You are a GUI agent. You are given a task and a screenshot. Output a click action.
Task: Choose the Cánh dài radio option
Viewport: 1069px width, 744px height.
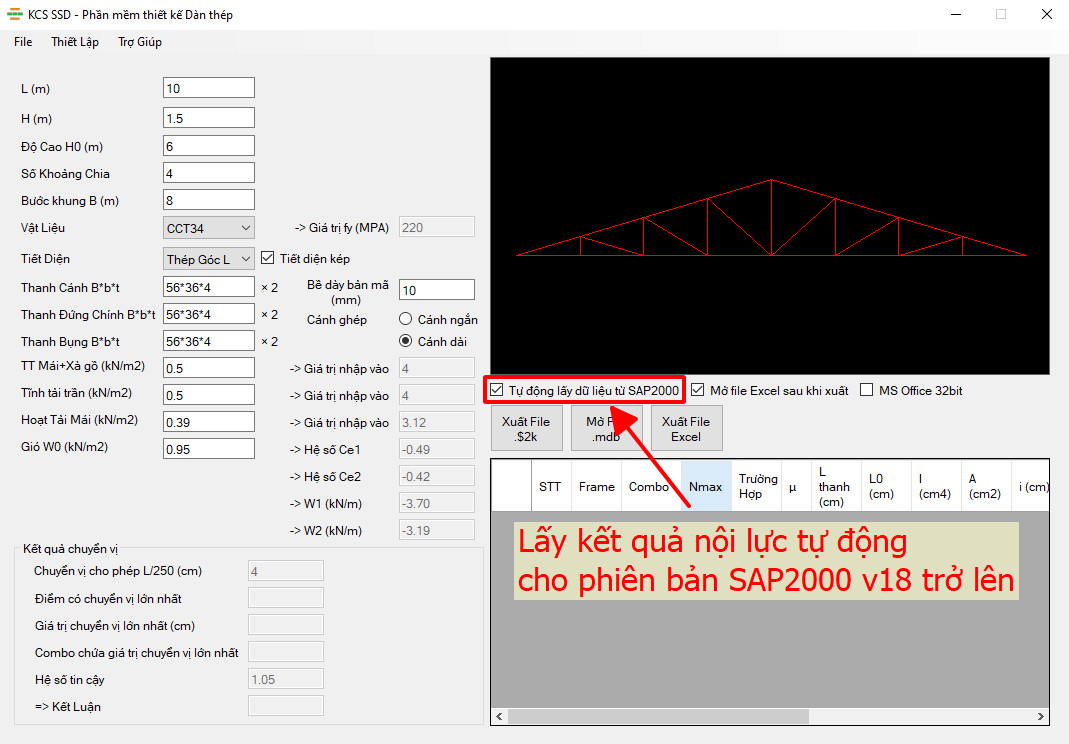click(406, 341)
